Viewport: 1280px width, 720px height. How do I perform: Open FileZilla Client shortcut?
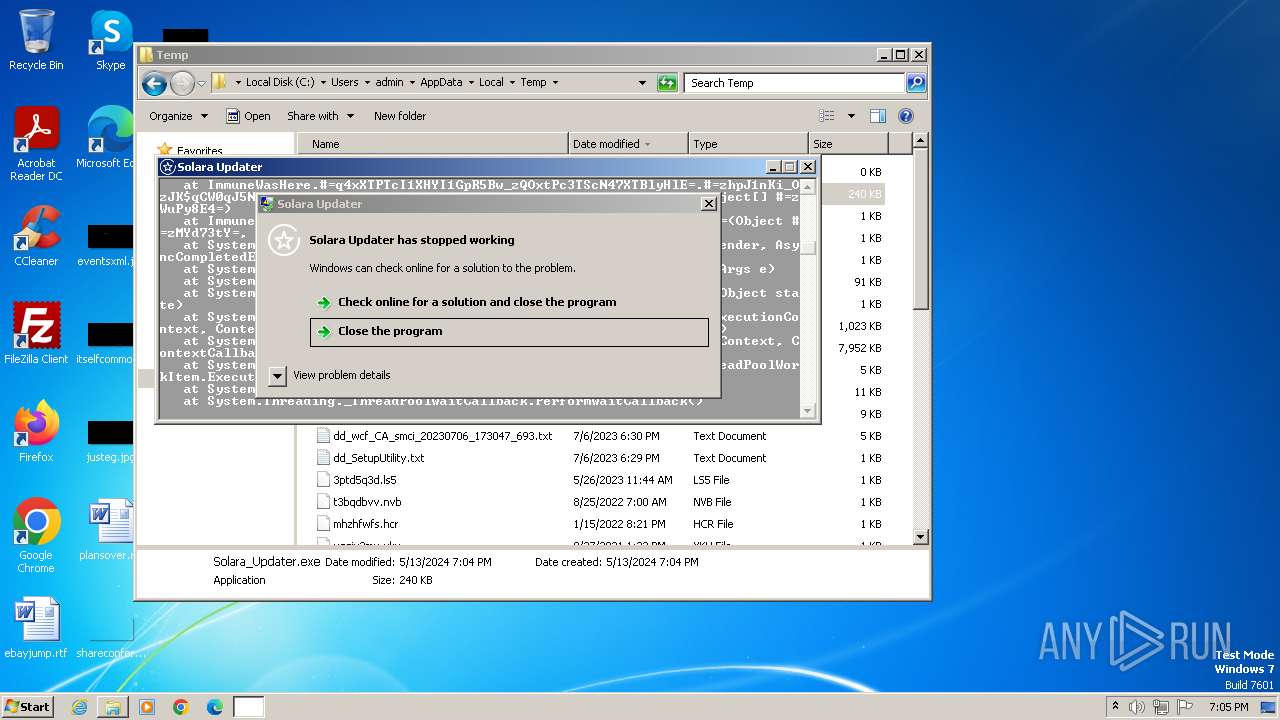36,334
